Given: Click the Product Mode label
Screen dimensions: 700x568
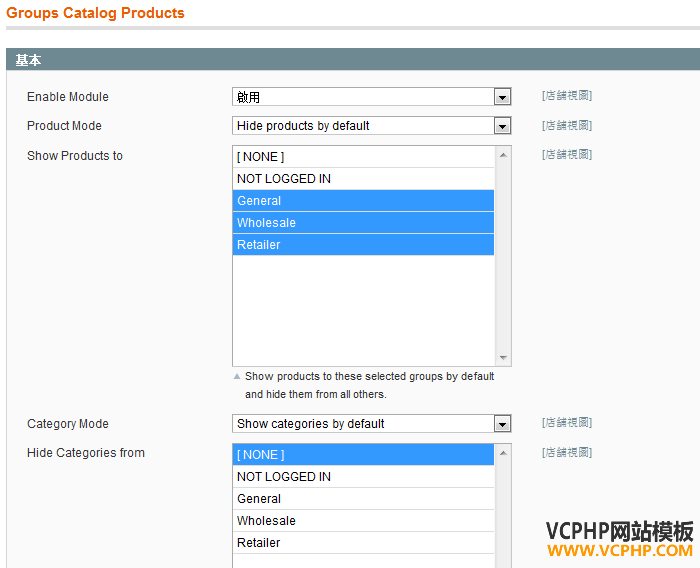Looking at the screenshot, I should pyautogui.click(x=64, y=125).
